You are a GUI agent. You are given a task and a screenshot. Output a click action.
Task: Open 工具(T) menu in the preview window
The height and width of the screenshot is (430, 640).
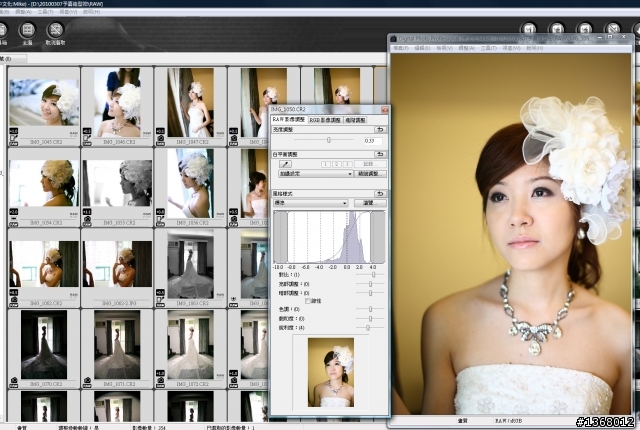pos(489,48)
